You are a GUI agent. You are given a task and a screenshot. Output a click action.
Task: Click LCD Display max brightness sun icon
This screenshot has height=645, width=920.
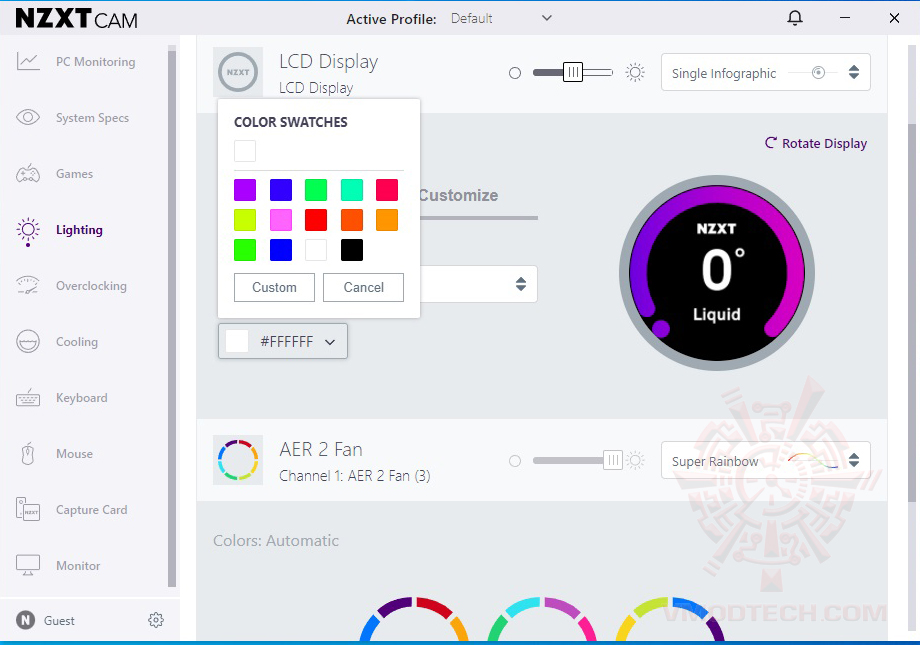635,73
